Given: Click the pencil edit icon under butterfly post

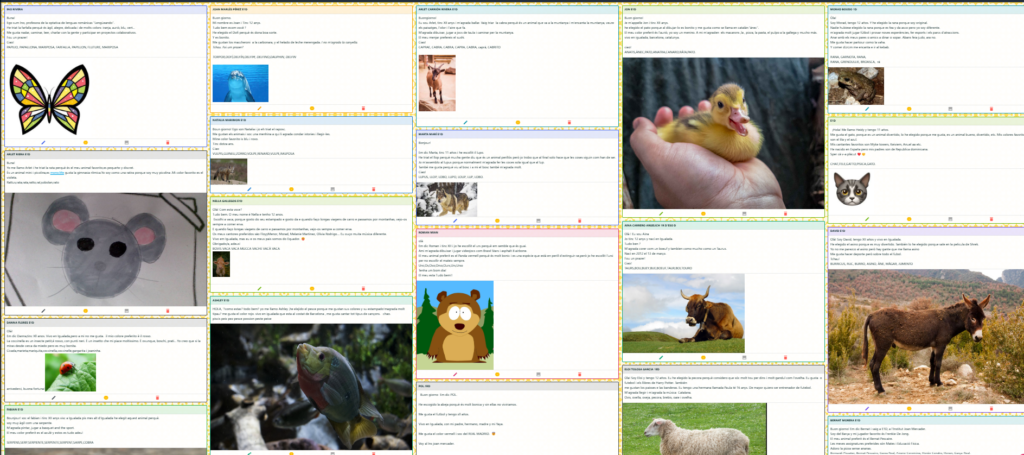Looking at the screenshot, I should coord(45,142).
